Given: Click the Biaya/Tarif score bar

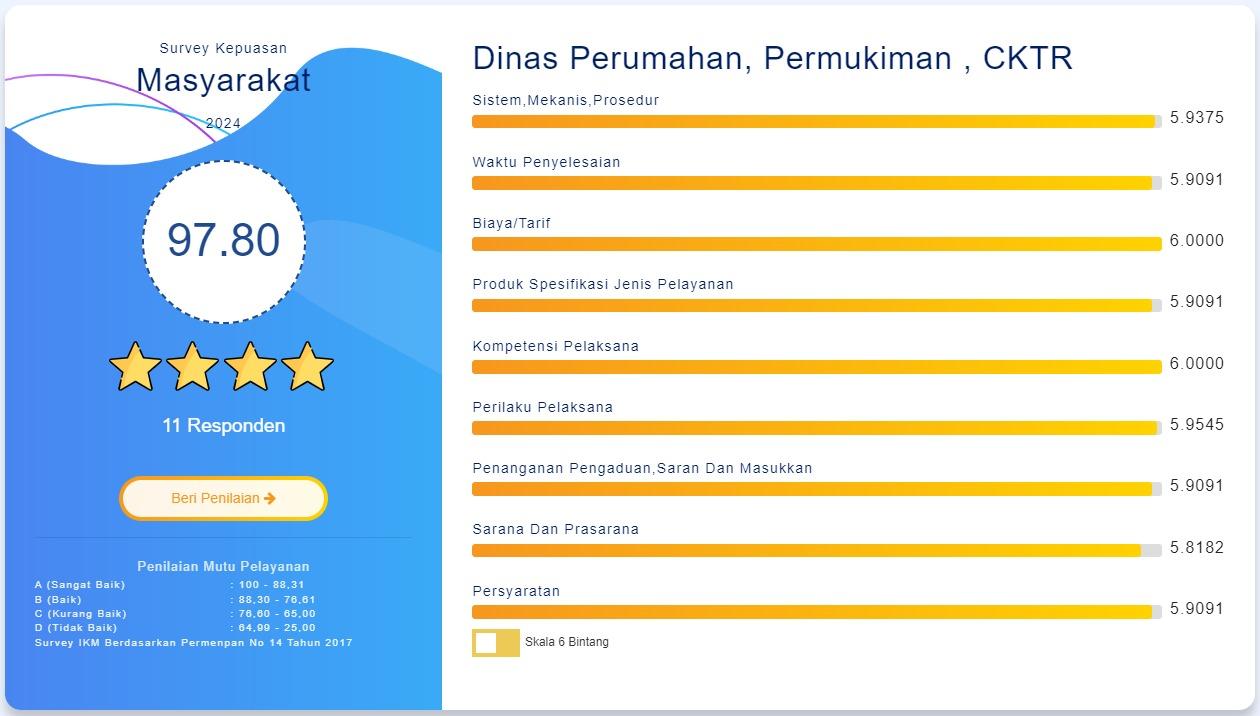Looking at the screenshot, I should pyautogui.click(x=815, y=244).
